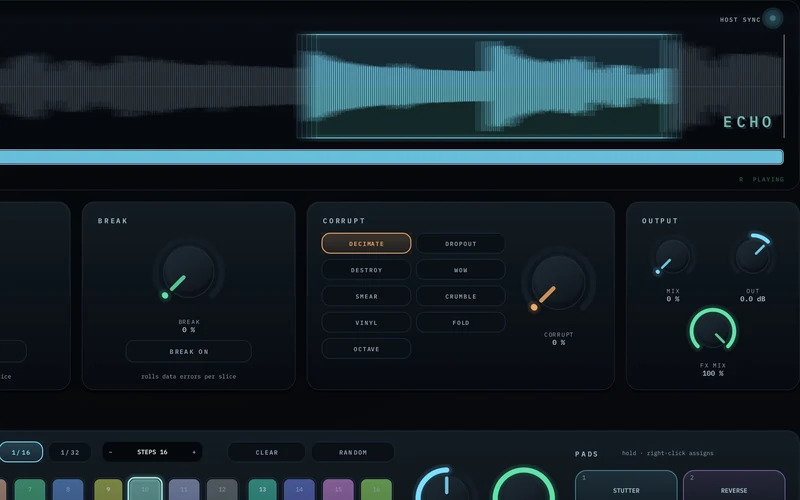
Task: Toggle sequencer step 16
Action: point(376,489)
